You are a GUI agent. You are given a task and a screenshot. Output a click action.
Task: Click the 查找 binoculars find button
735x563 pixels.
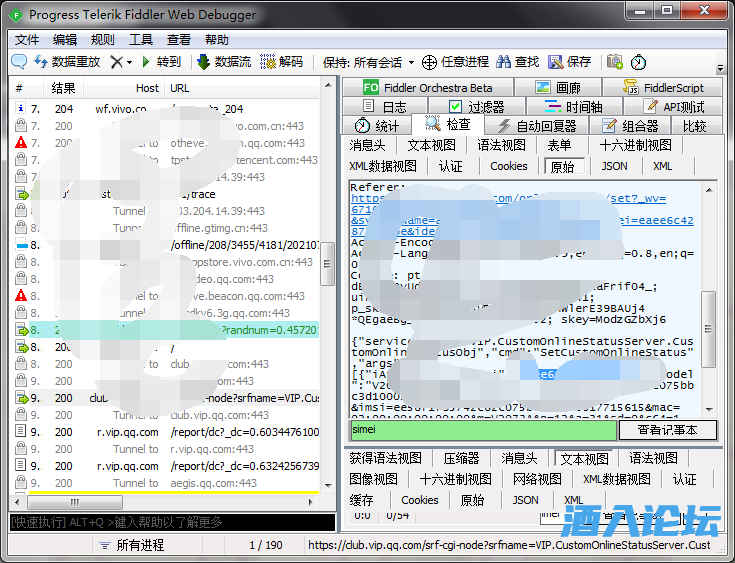(518, 61)
